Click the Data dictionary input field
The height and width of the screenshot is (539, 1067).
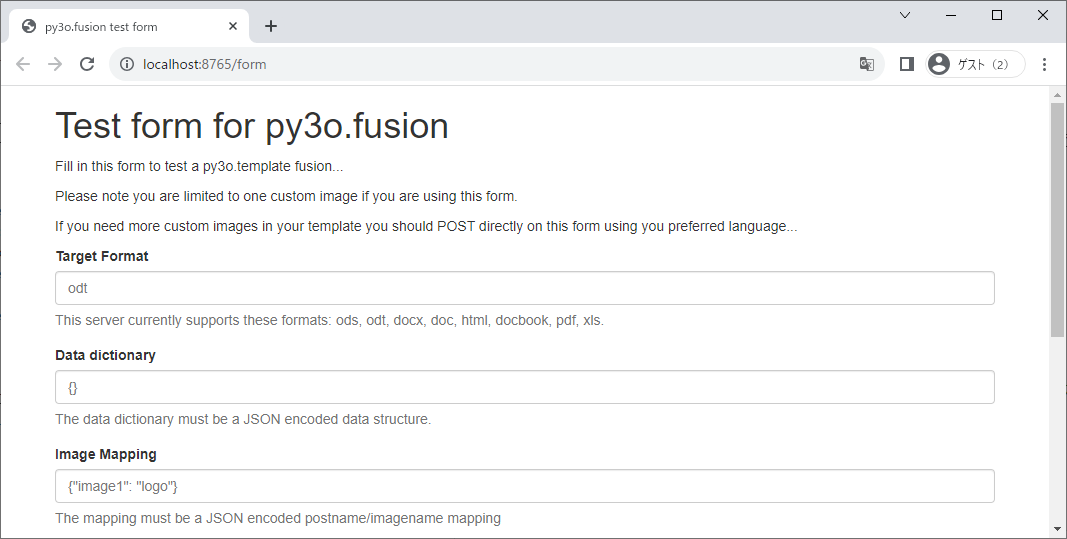(x=524, y=387)
